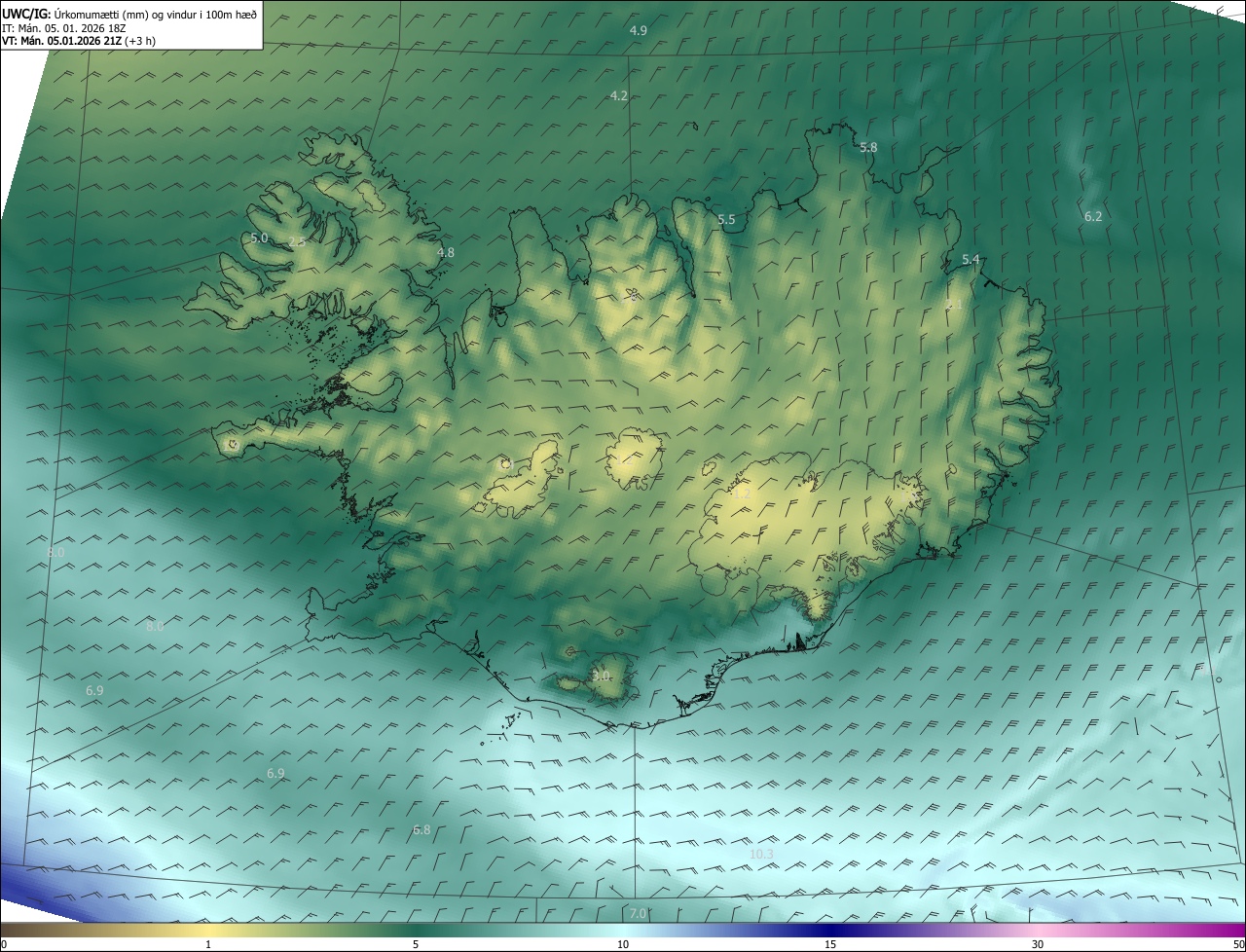Click the color scale tick label 10
The width and height of the screenshot is (1246, 952).
(x=623, y=945)
